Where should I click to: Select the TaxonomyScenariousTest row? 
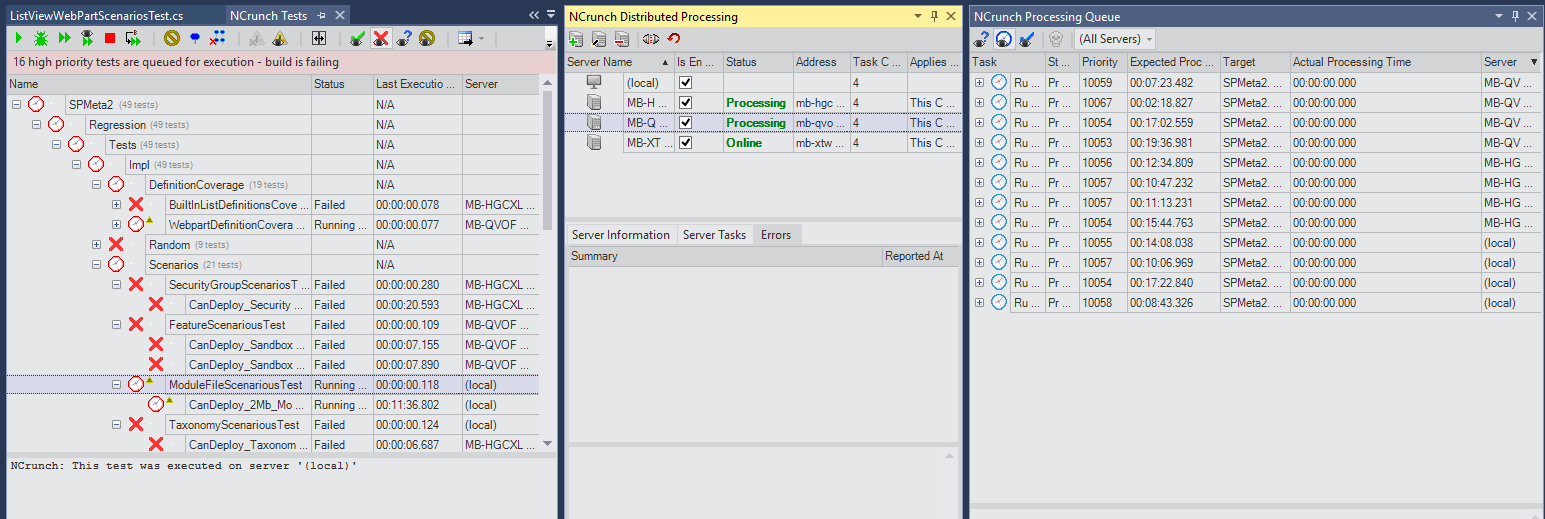(x=273, y=424)
